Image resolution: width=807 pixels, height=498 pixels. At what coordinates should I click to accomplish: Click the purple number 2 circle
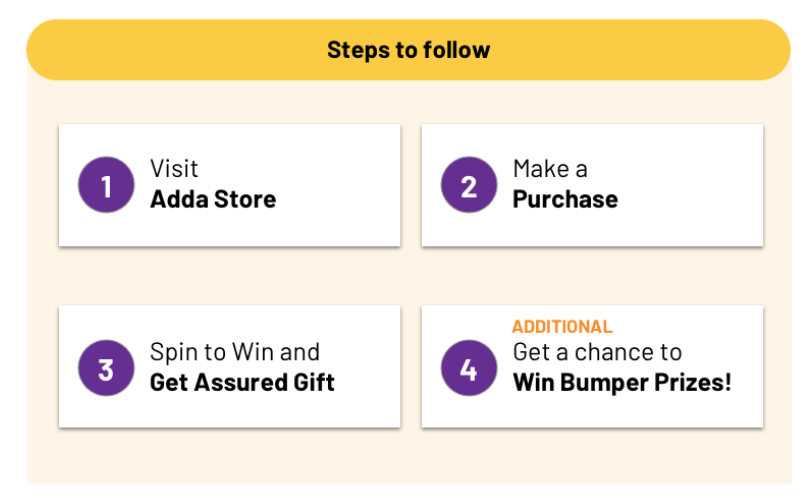click(469, 185)
